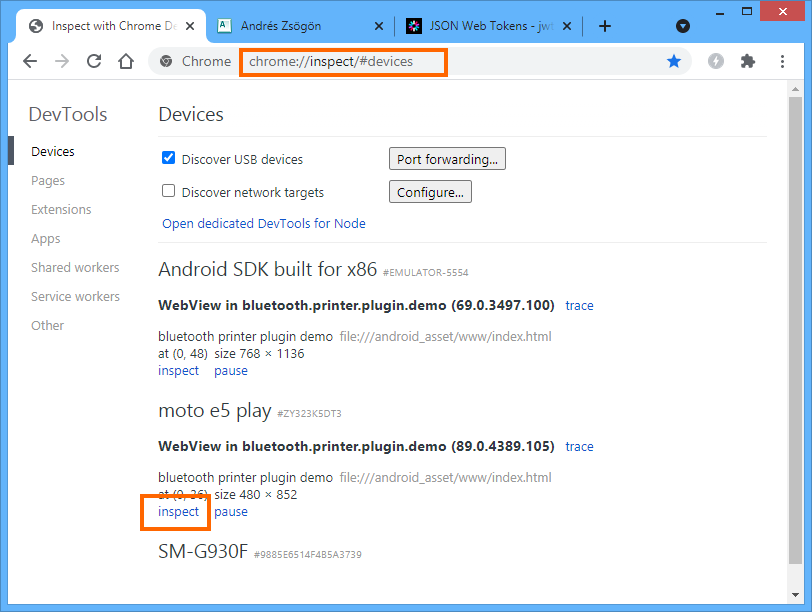The image size is (812, 612).
Task: Expand the tab search dropdown arrow
Action: pos(683,26)
